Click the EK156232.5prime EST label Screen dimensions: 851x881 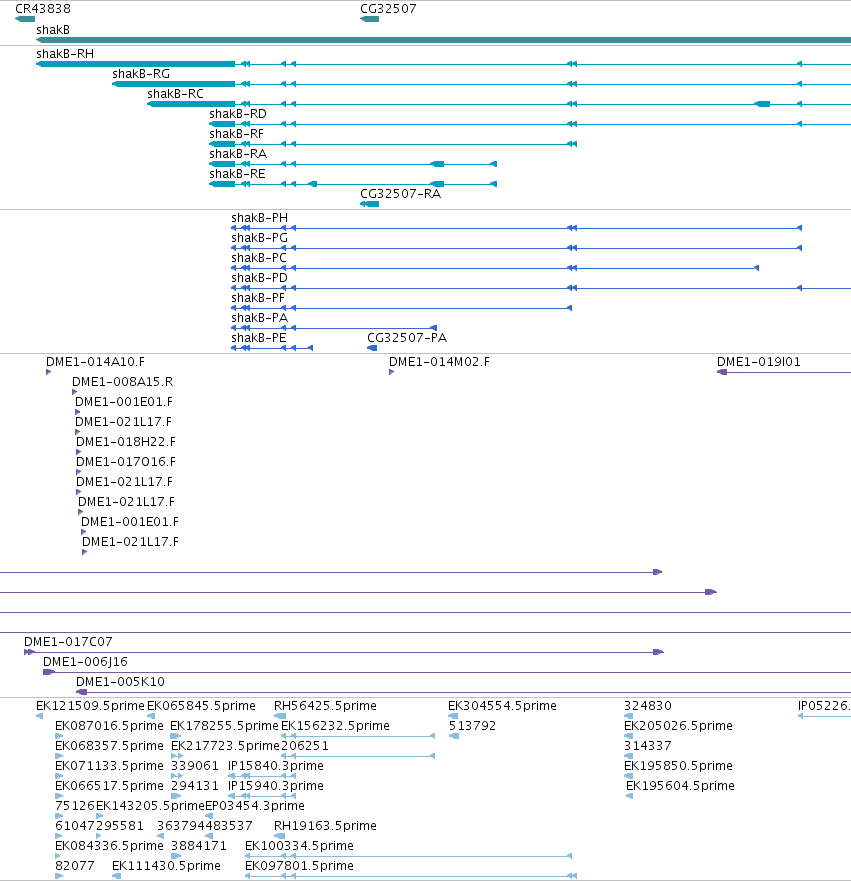pyautogui.click(x=335, y=726)
